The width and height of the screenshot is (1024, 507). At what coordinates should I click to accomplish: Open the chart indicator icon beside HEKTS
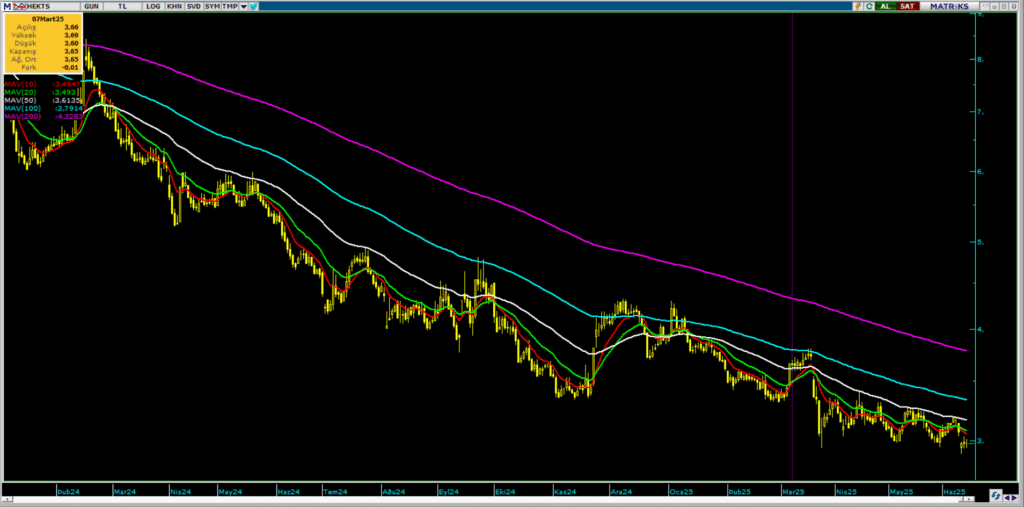[19, 7]
